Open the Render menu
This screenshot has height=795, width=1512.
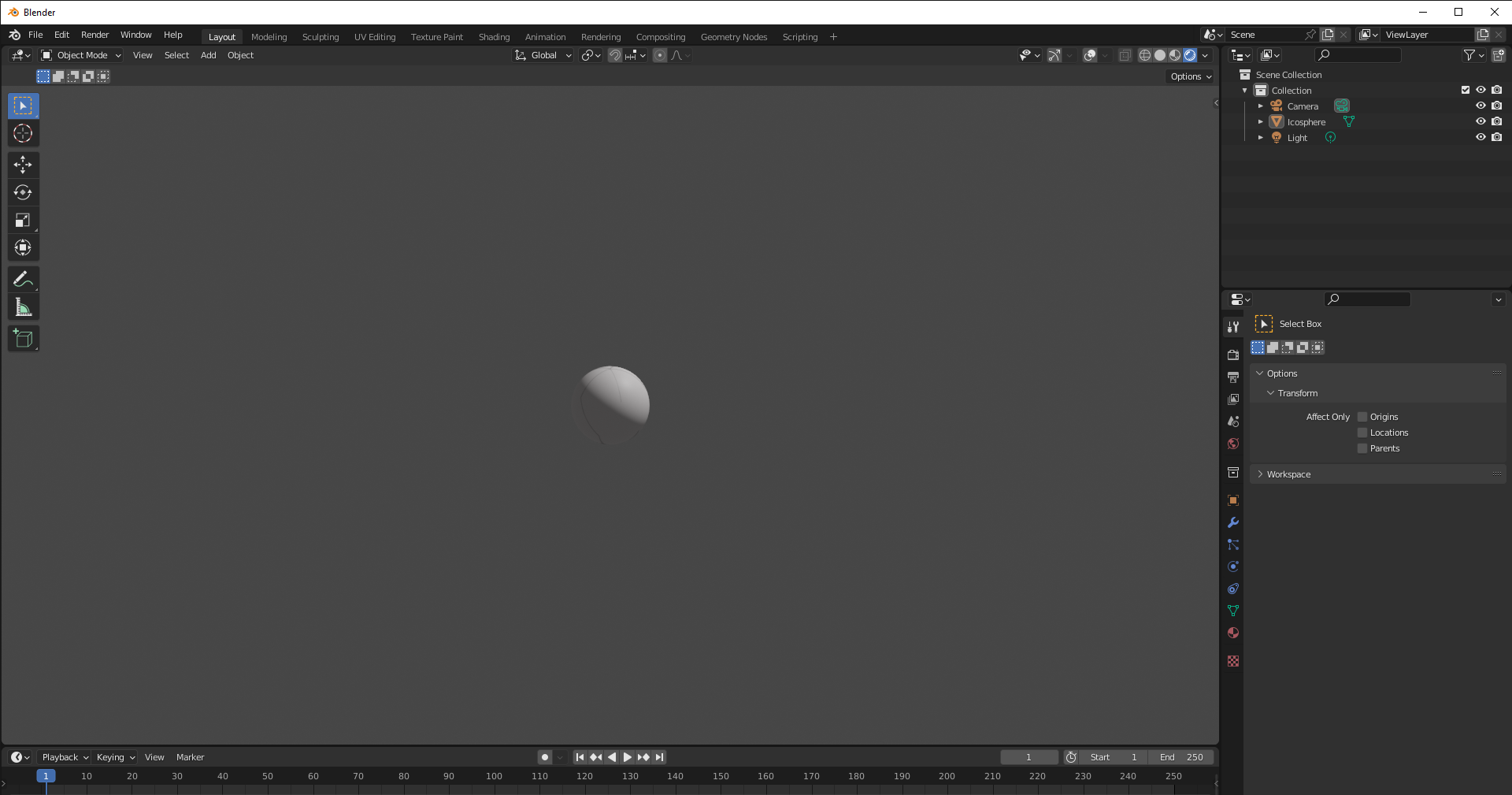94,35
